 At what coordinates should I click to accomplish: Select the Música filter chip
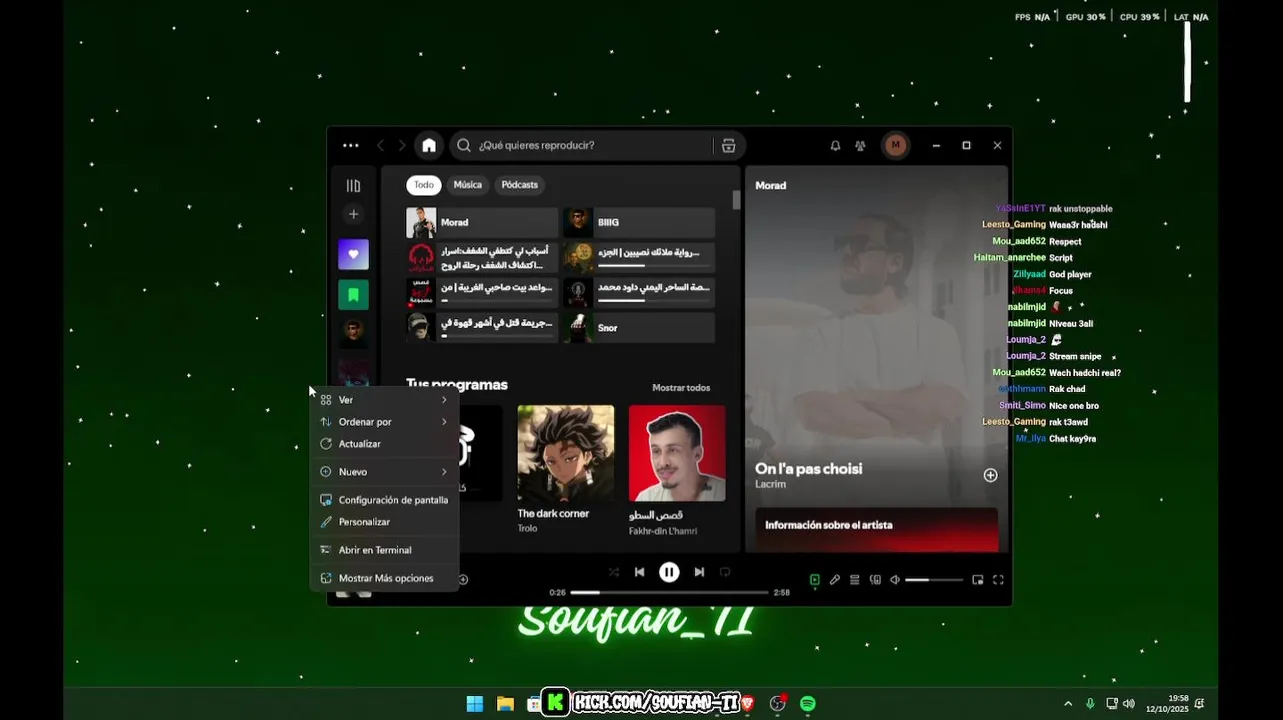[x=467, y=185]
